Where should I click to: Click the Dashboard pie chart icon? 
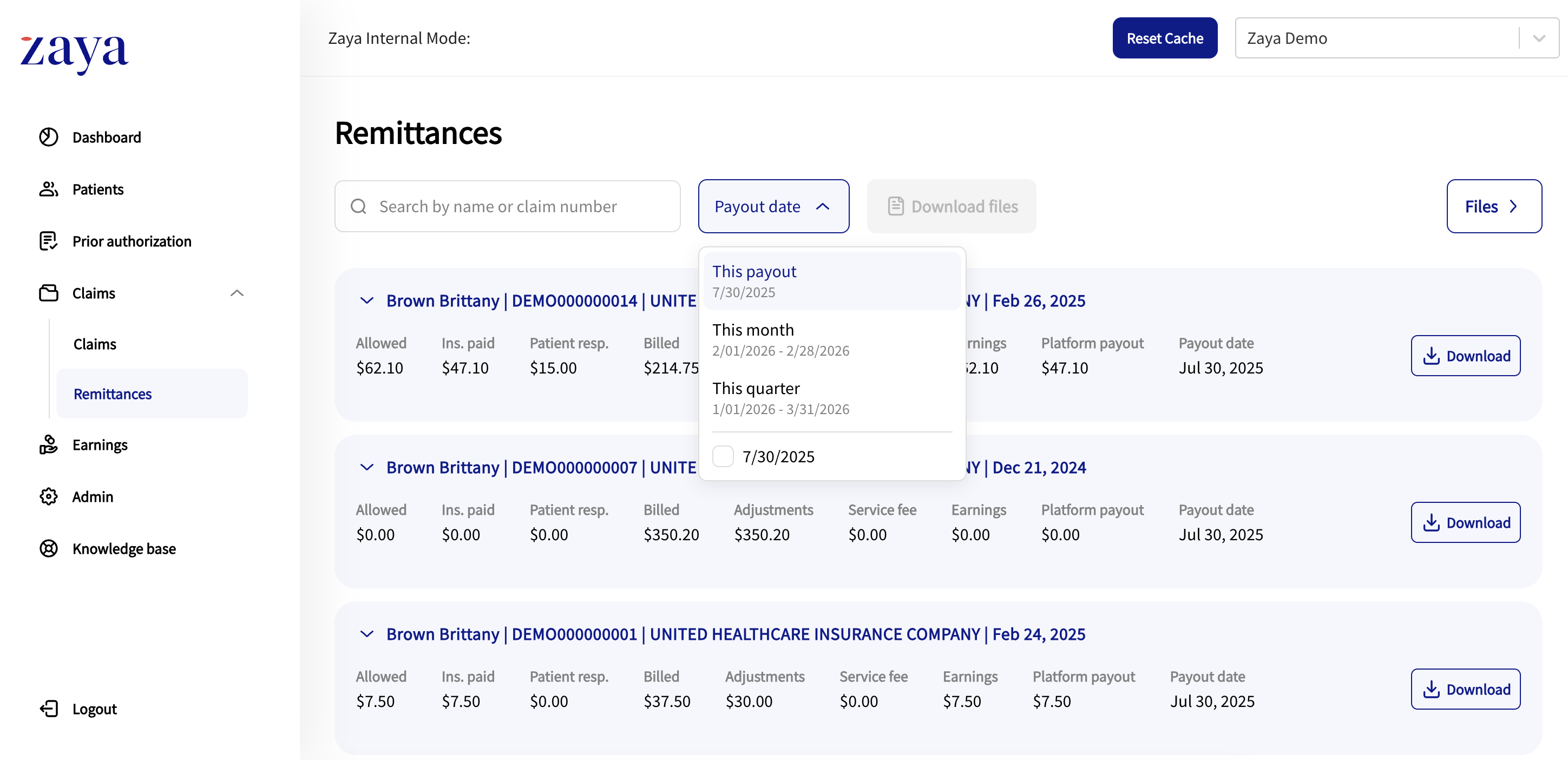(49, 137)
